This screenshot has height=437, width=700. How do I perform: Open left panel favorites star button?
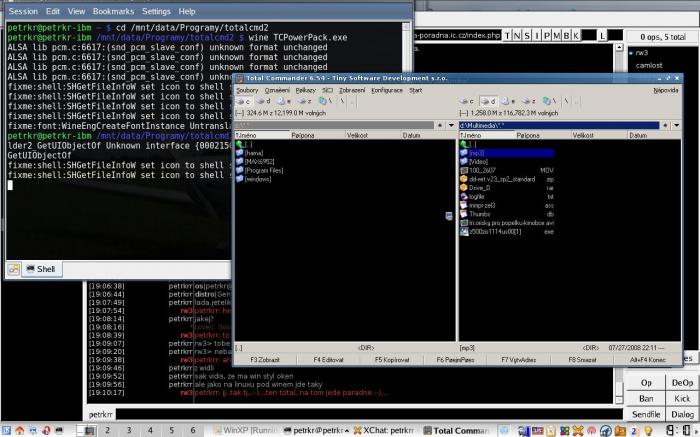coord(440,125)
